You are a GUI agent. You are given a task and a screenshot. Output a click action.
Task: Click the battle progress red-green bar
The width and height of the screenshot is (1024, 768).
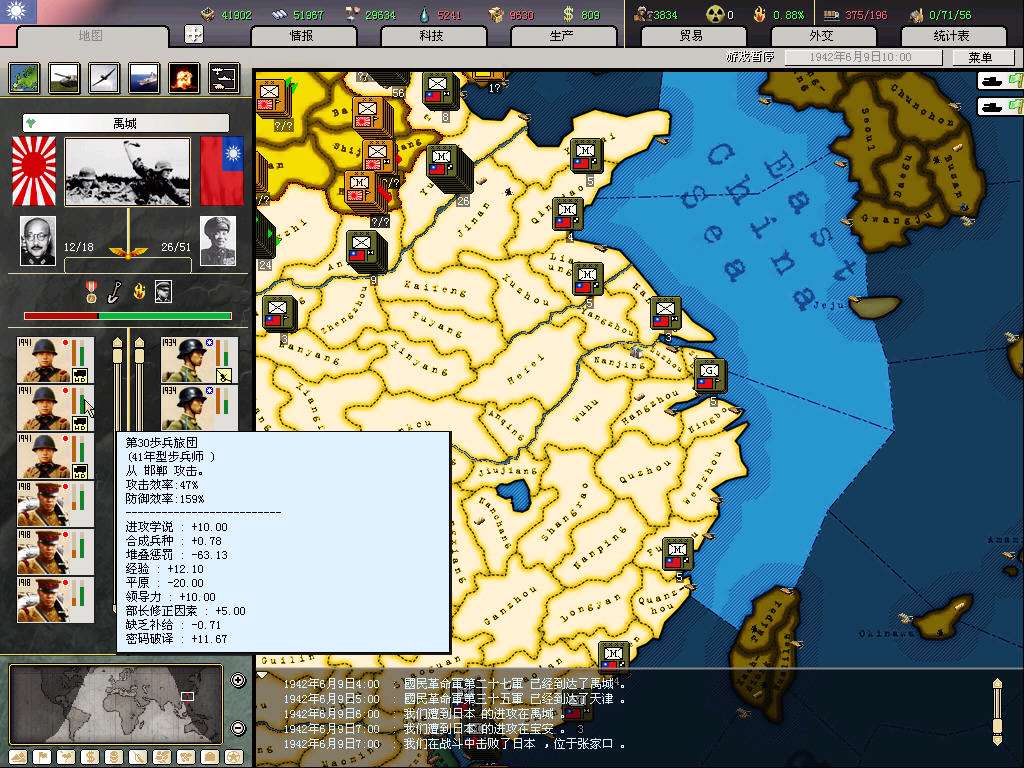(x=128, y=316)
